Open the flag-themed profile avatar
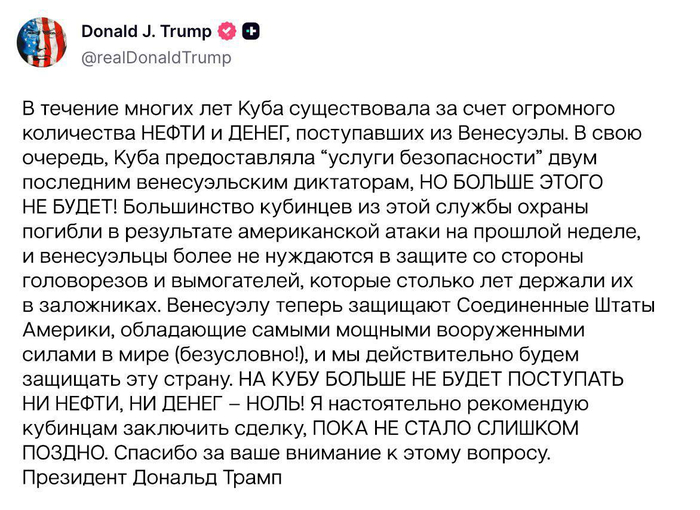 (x=41, y=43)
